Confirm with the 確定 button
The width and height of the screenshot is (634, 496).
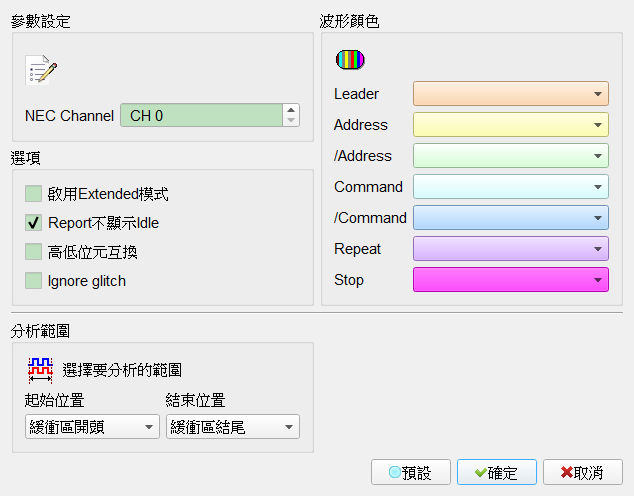click(x=497, y=472)
